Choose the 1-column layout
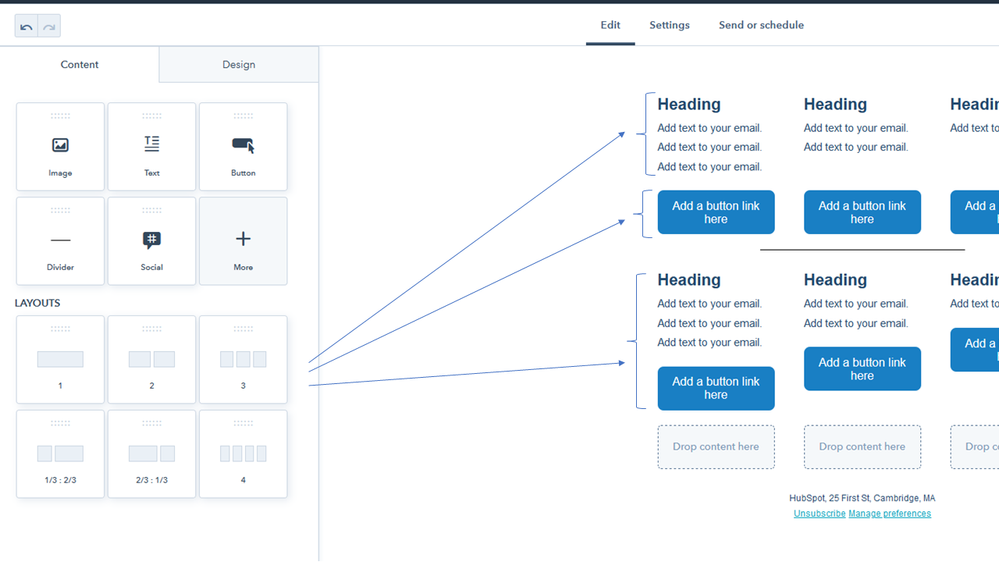Screen dimensions: 999x562 click(x=60, y=359)
